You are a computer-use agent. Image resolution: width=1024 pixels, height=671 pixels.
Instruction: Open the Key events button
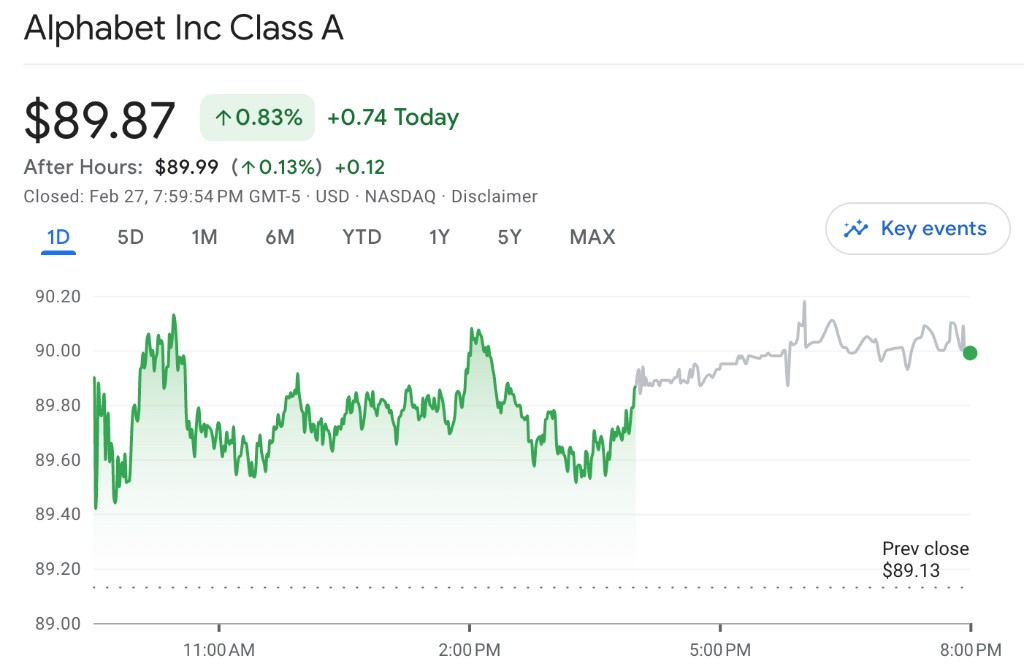click(x=917, y=229)
